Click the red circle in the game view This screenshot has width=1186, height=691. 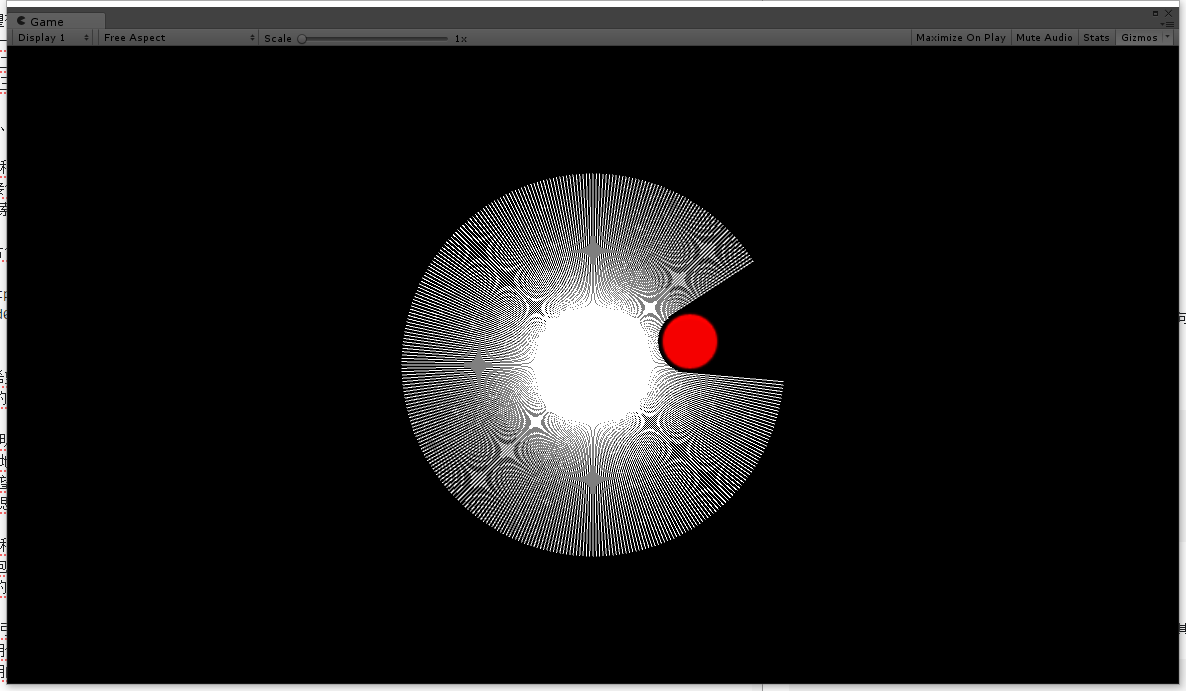click(x=689, y=341)
